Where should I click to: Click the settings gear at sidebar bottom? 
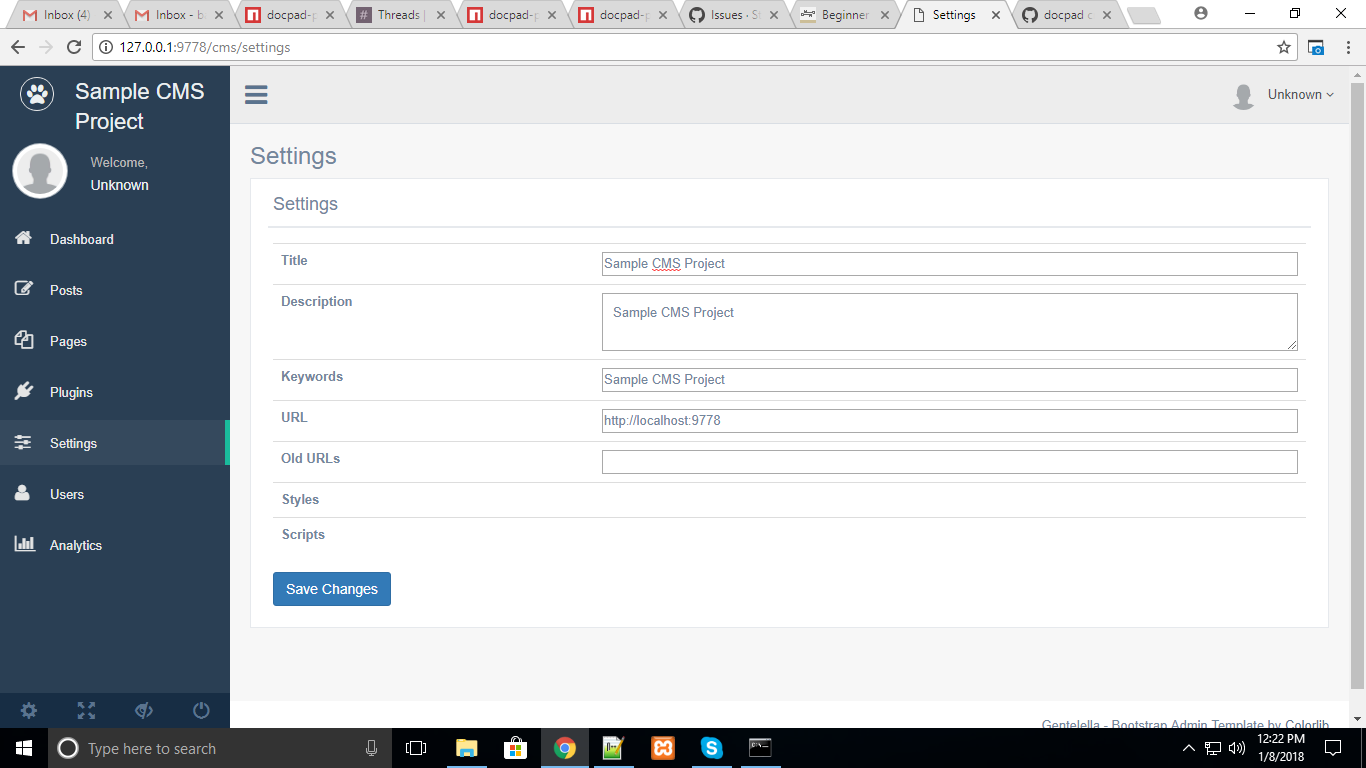tap(28, 710)
